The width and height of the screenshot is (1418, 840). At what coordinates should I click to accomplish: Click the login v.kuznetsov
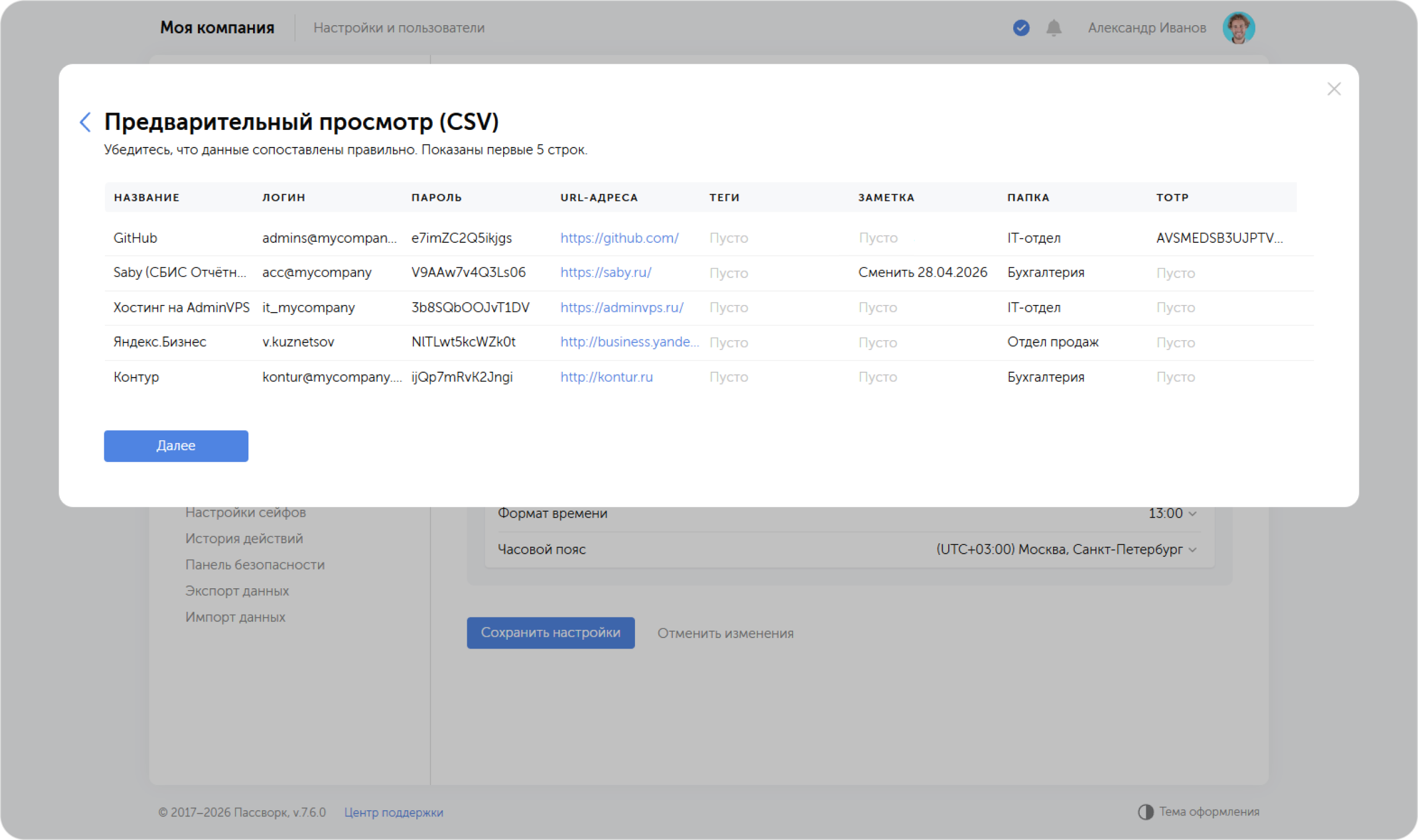tap(298, 342)
